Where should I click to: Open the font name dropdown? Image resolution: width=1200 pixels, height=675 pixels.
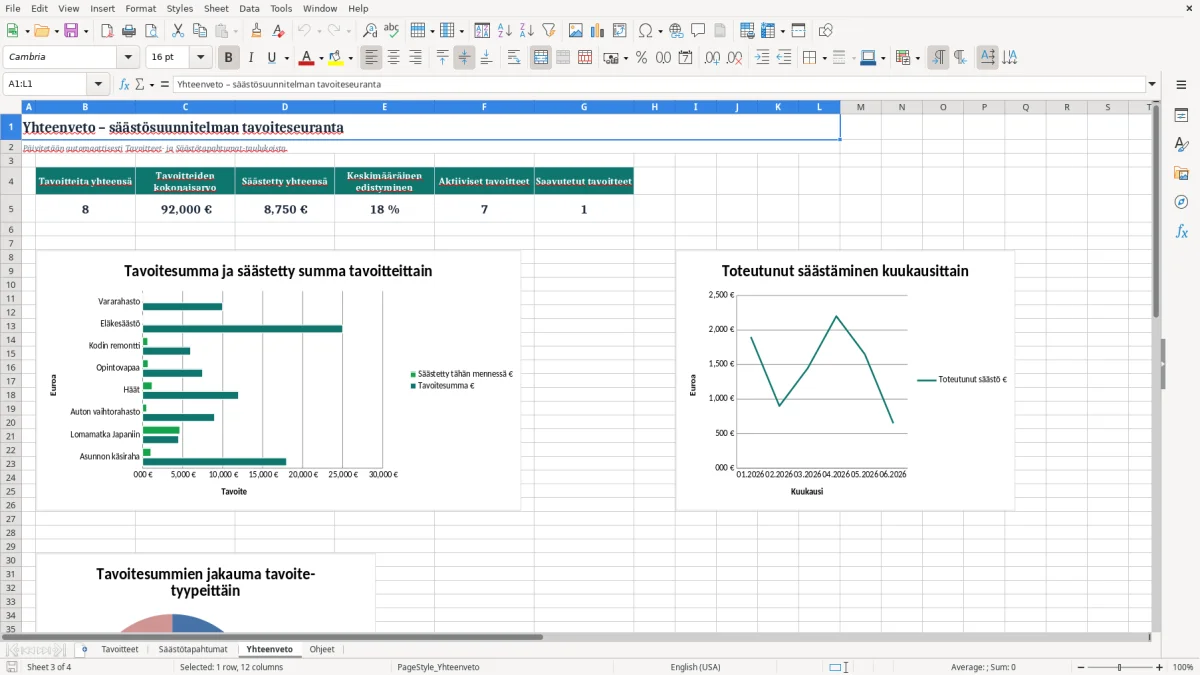click(x=130, y=57)
